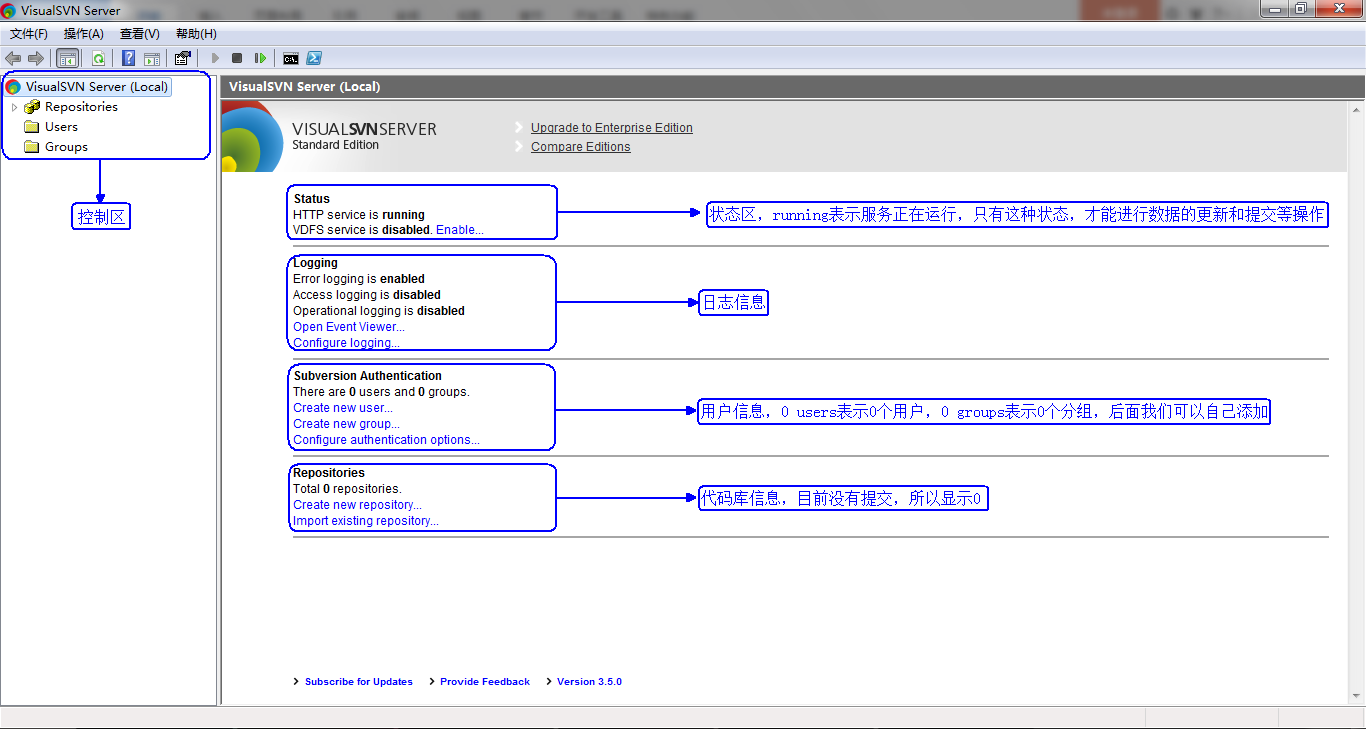The height and width of the screenshot is (729, 1366).
Task: Click Create new group... link
Action: 346,424
